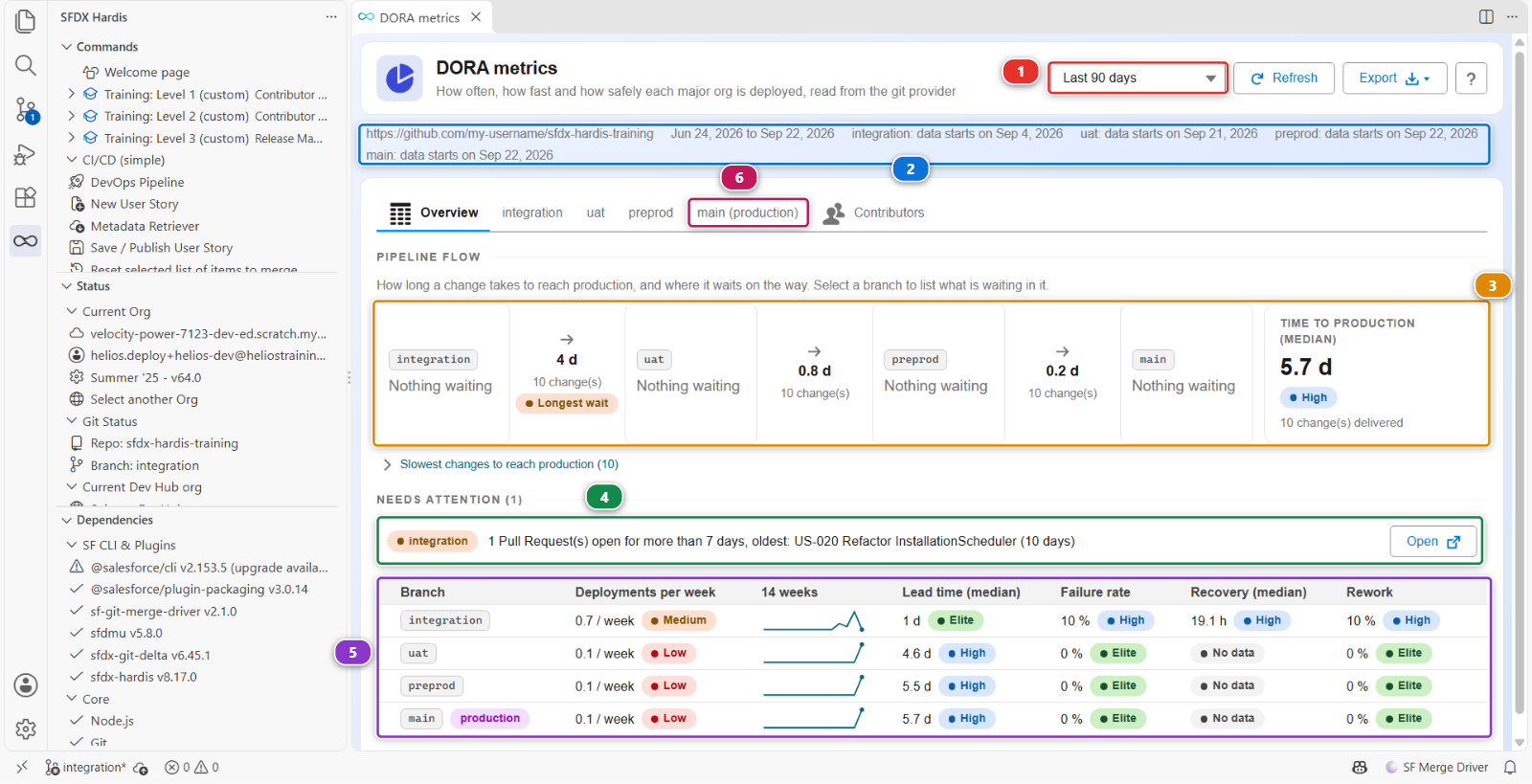Collapse the Commands section
This screenshot has height=784, width=1532.
coord(100,47)
